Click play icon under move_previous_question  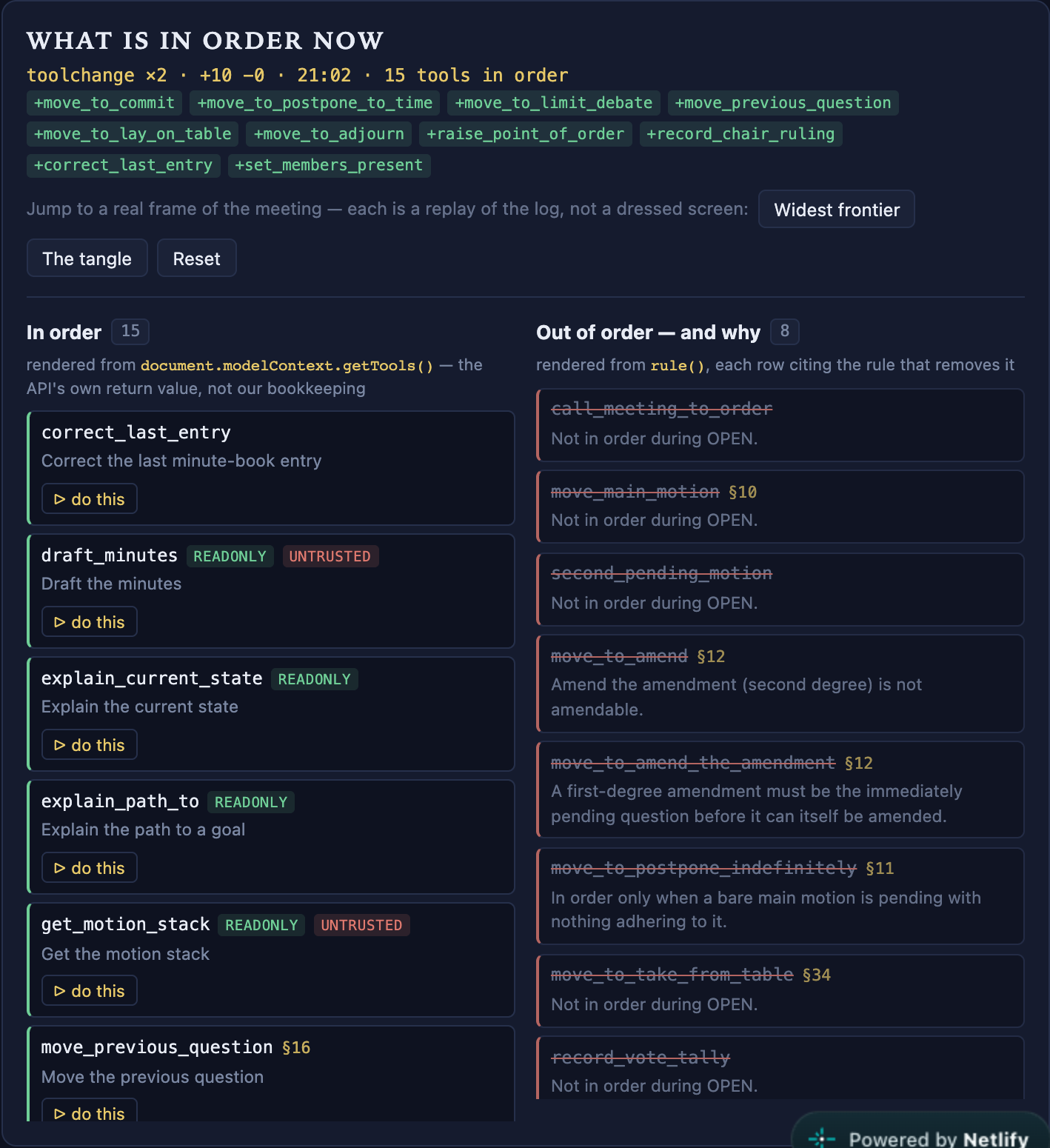(60, 1114)
